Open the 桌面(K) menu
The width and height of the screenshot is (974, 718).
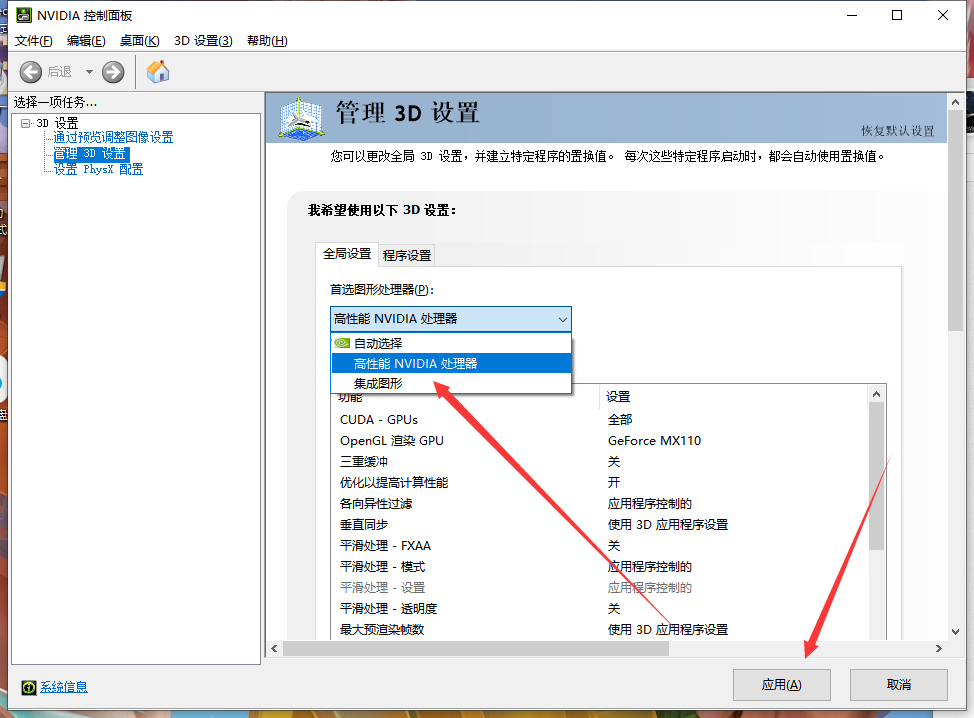(140, 41)
